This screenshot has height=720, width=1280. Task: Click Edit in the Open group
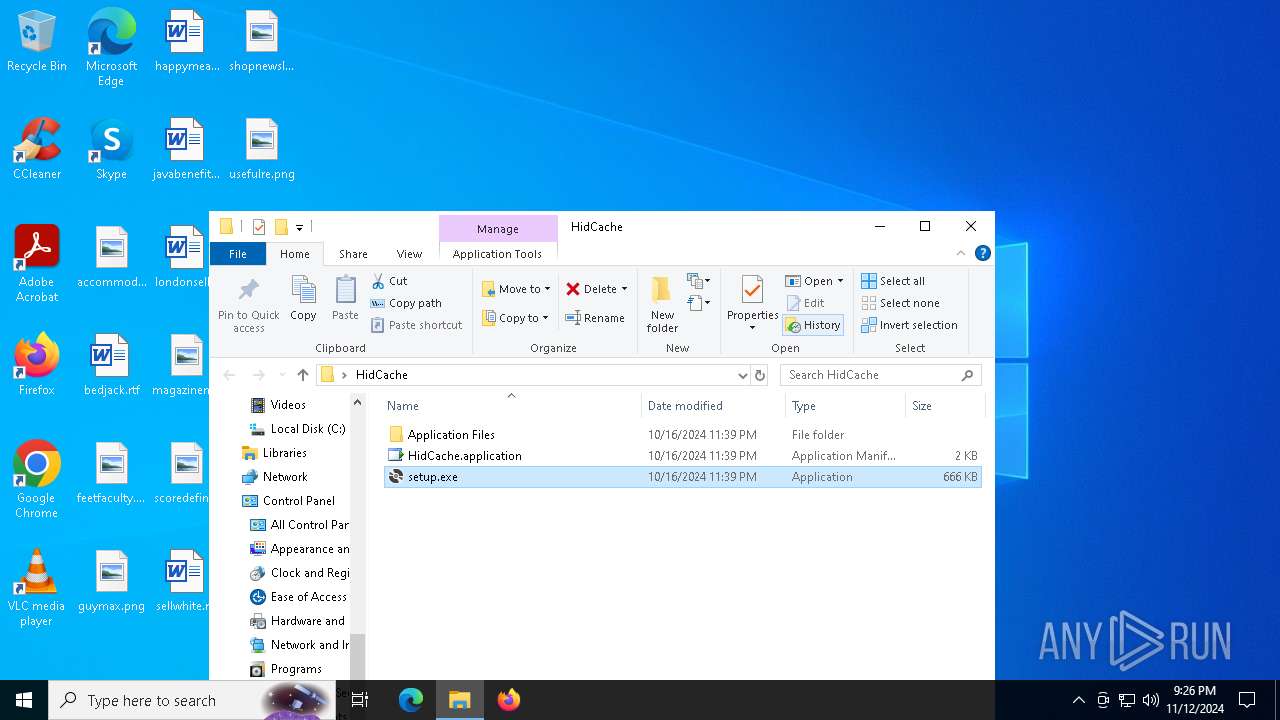[x=806, y=303]
